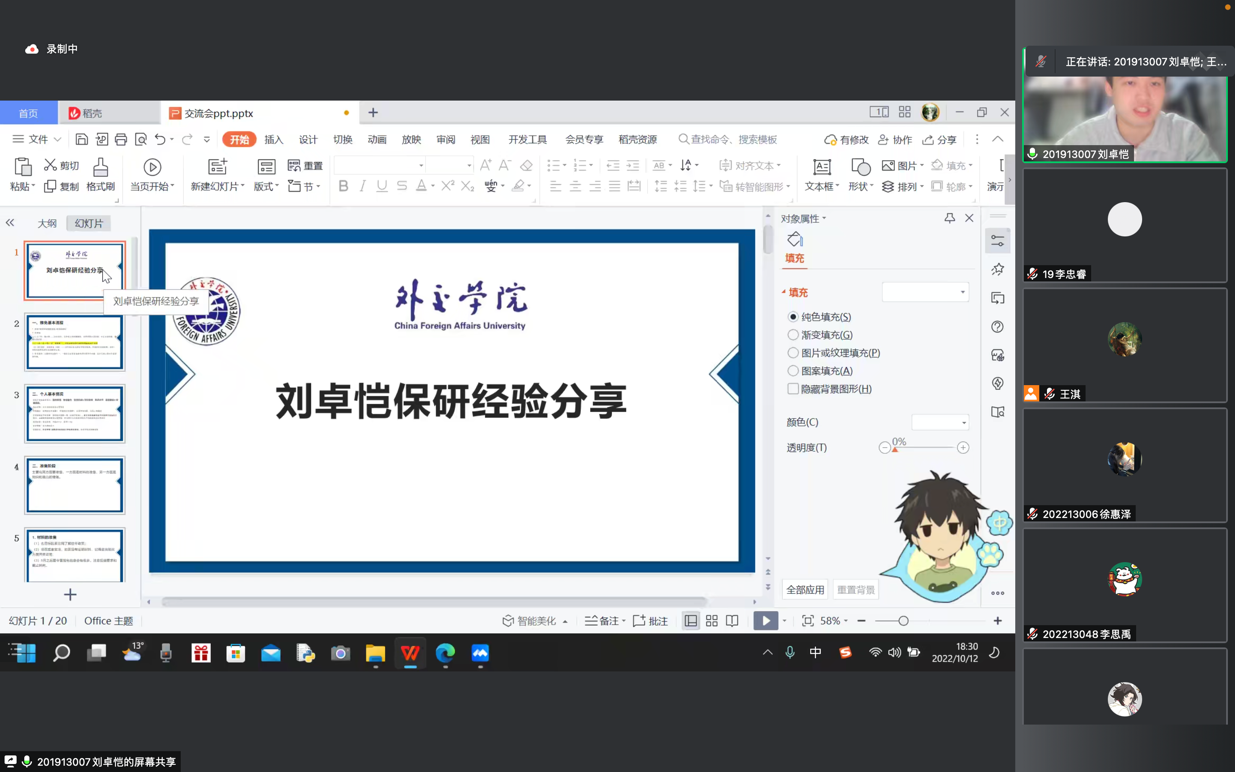Select Gradient fill (渐变填充) radio button

pos(793,335)
